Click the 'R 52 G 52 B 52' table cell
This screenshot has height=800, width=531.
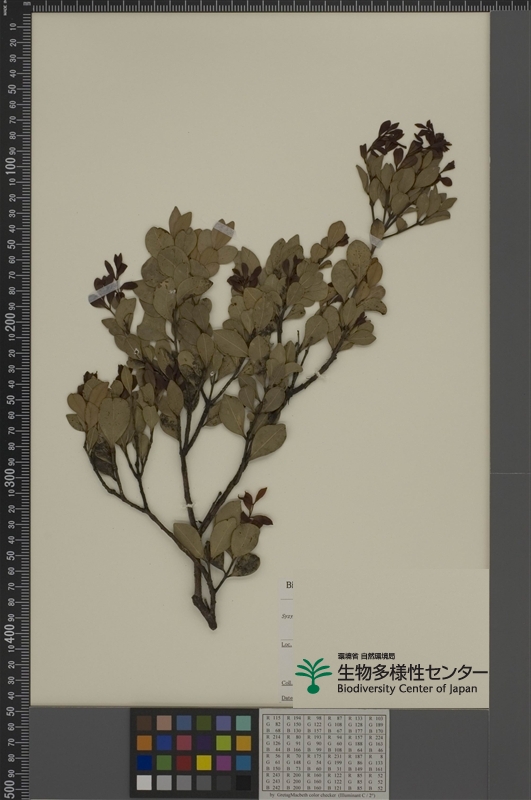(x=375, y=781)
